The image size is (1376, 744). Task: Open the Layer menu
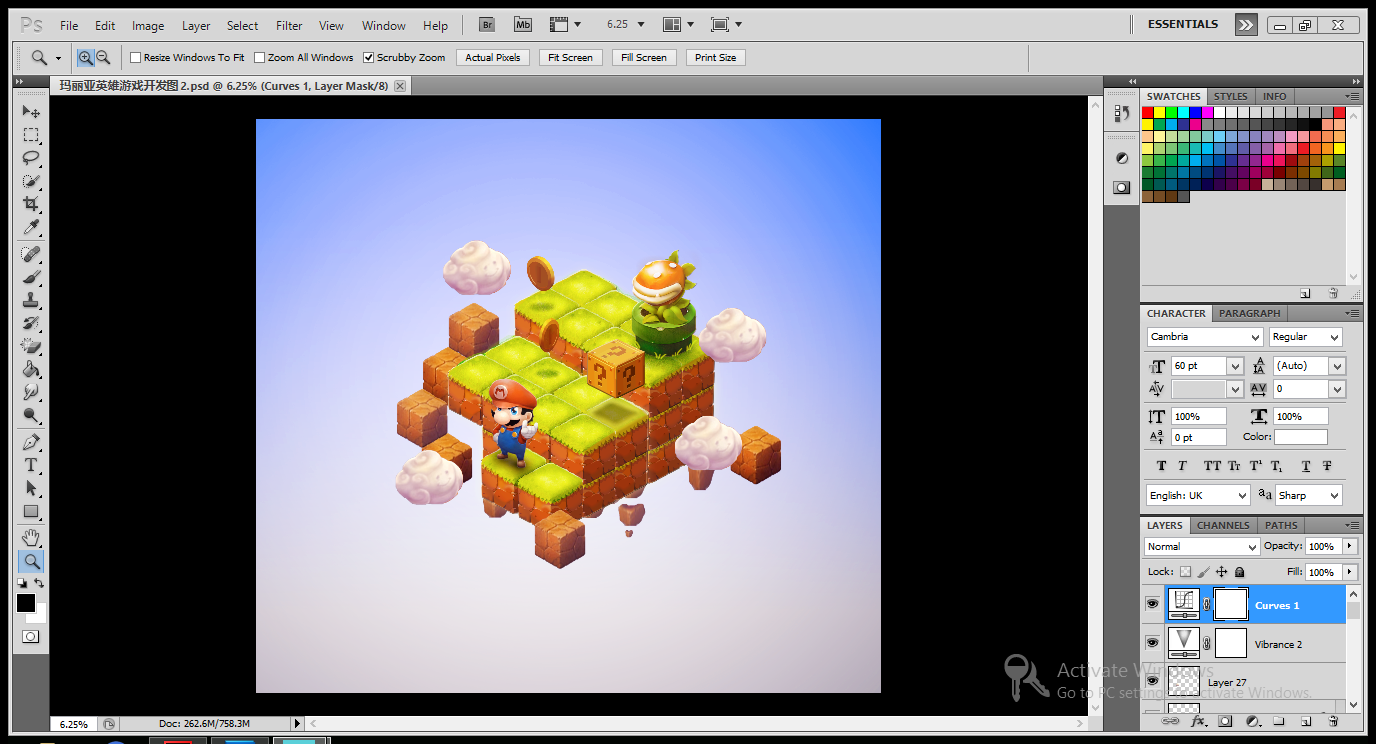[x=196, y=26]
